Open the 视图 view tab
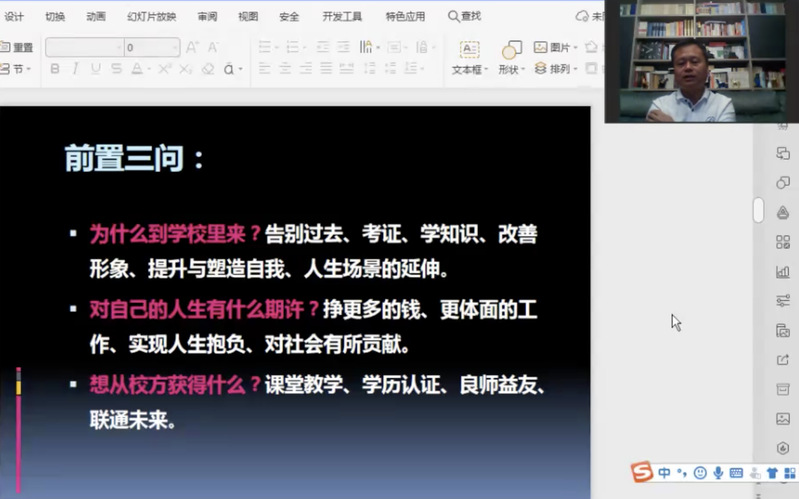 tap(248, 16)
